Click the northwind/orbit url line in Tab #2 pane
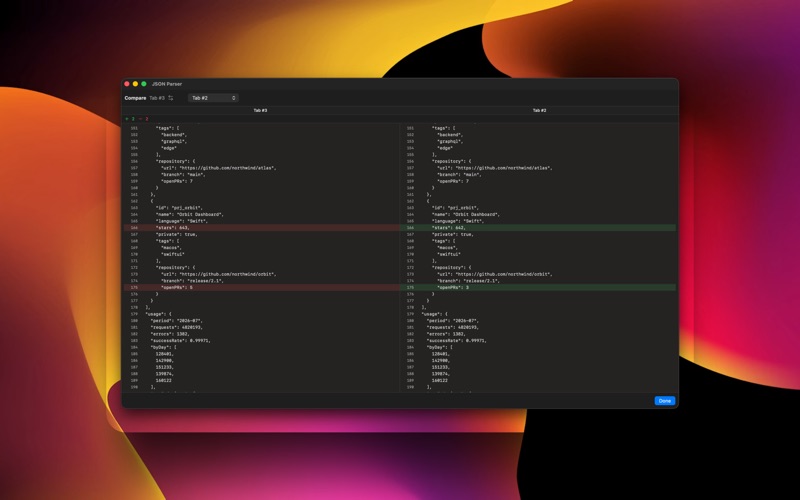Screen dimensions: 800x500 click(x=494, y=274)
